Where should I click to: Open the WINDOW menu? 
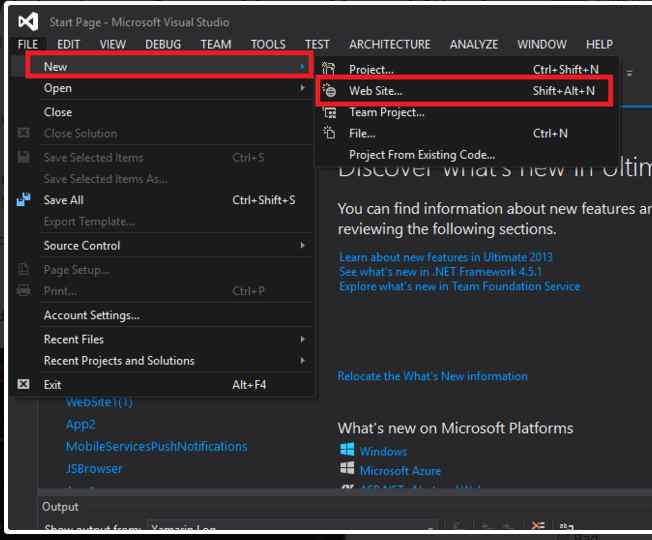point(542,44)
